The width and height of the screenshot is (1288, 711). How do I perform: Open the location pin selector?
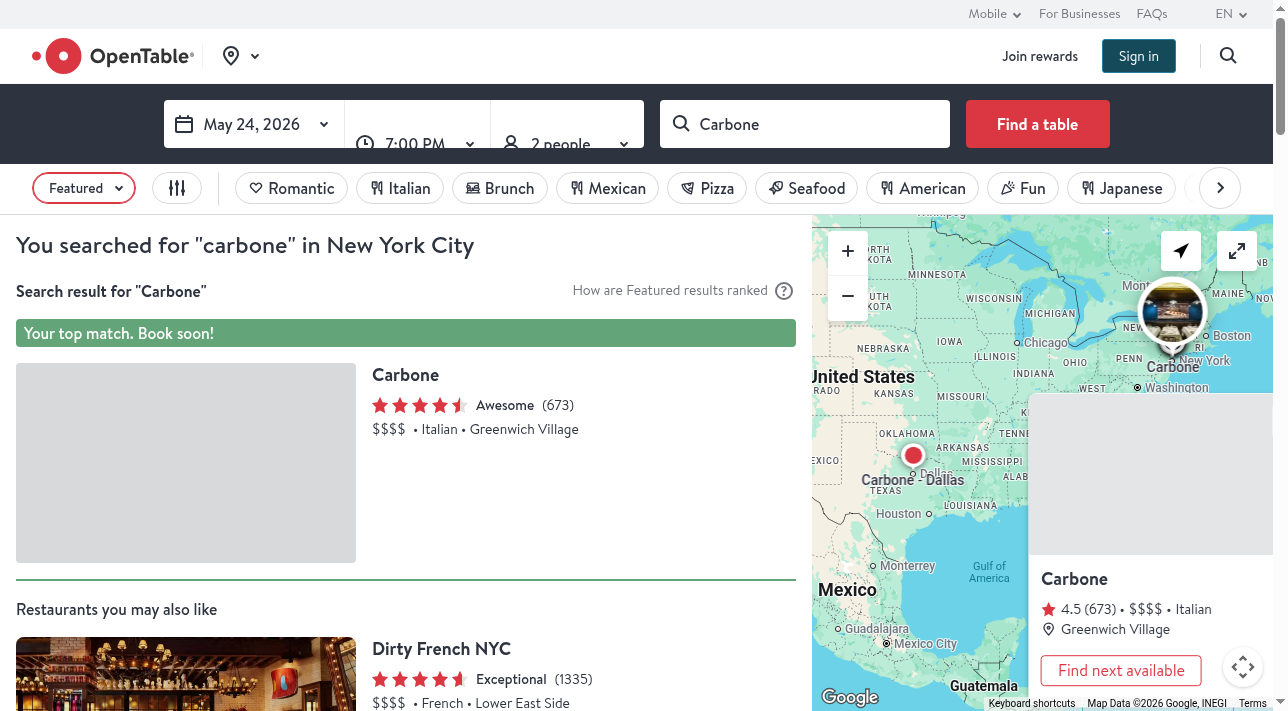point(231,56)
